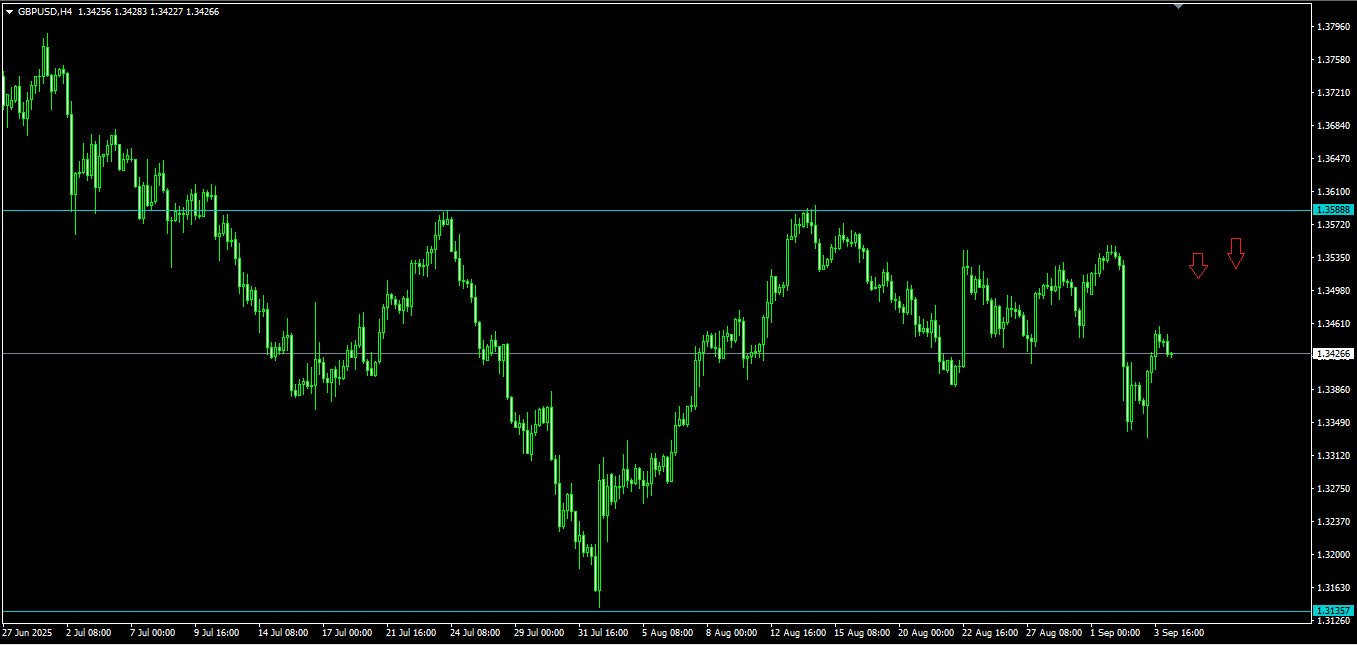Click the 1.36100 price scale value
The image size is (1357, 645).
pyautogui.click(x=1336, y=192)
